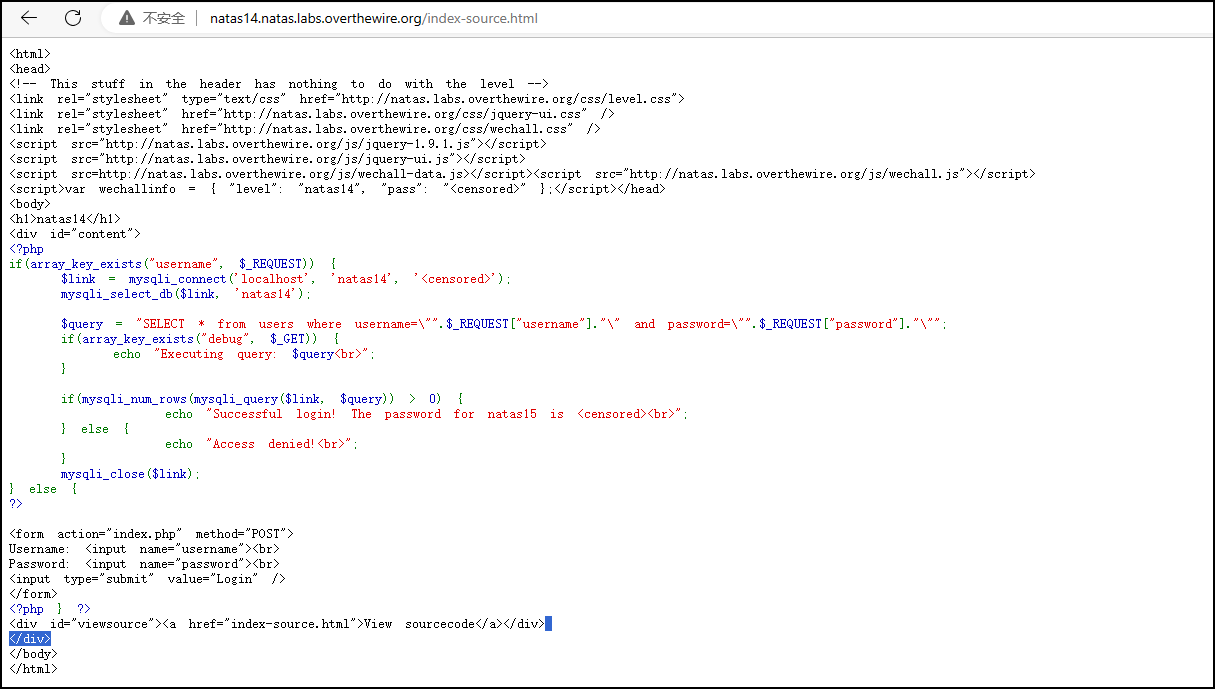Go back with the browser back arrow
1215x689 pixels.
(x=29, y=18)
